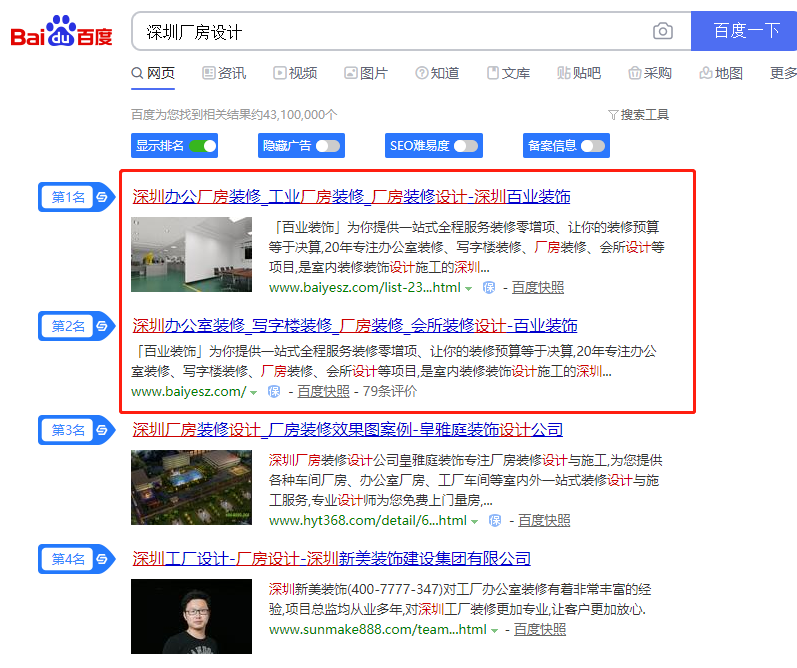Click URL www.baiyesz.com/
797x668 pixels.
pyautogui.click(x=189, y=391)
